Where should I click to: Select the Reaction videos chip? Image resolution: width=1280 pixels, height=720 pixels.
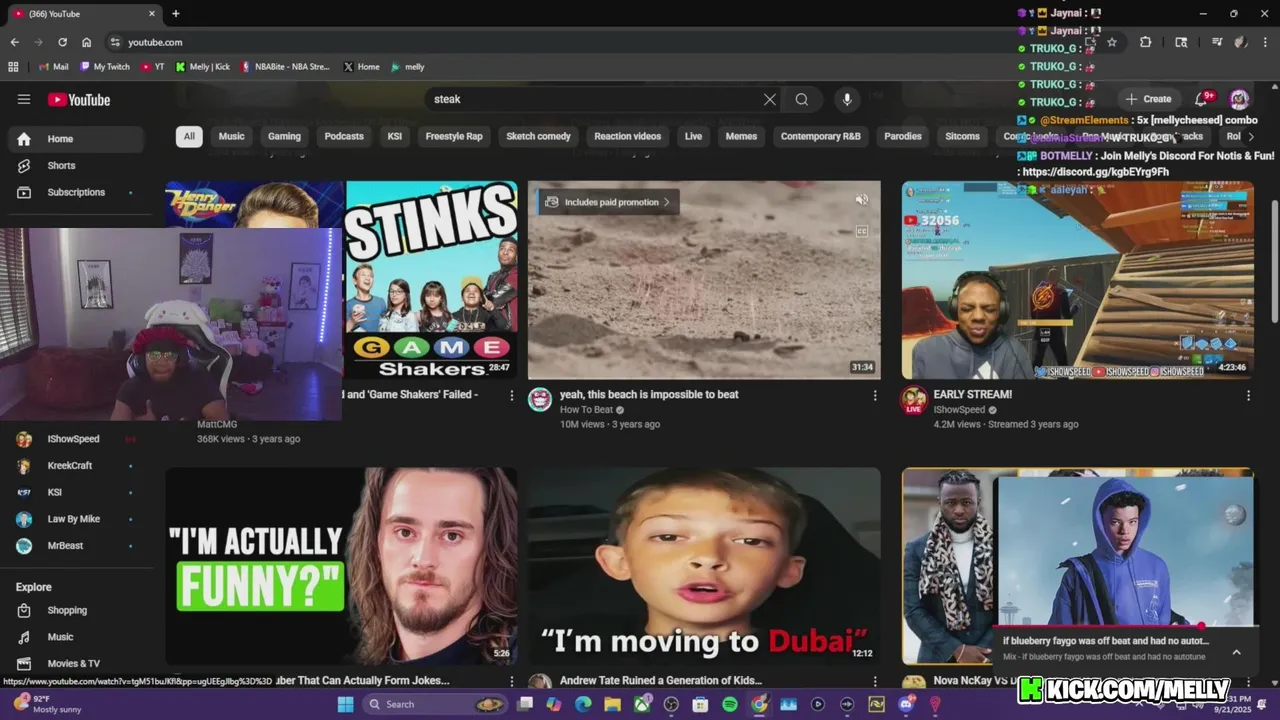click(x=627, y=136)
